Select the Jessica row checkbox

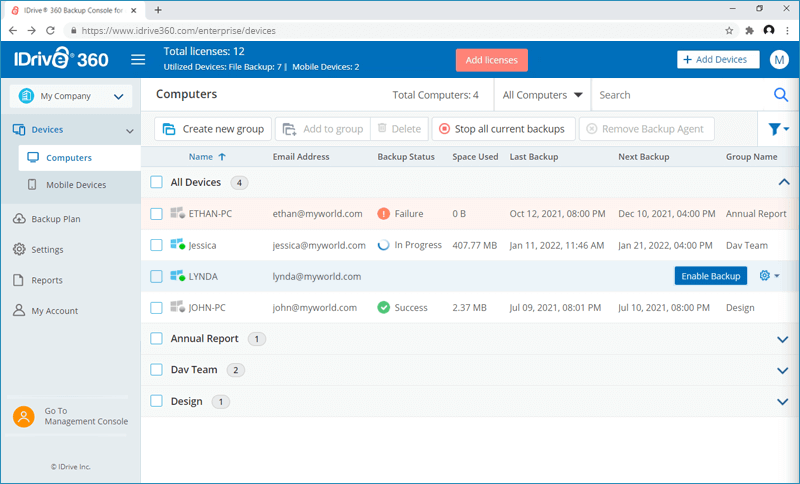coord(156,245)
